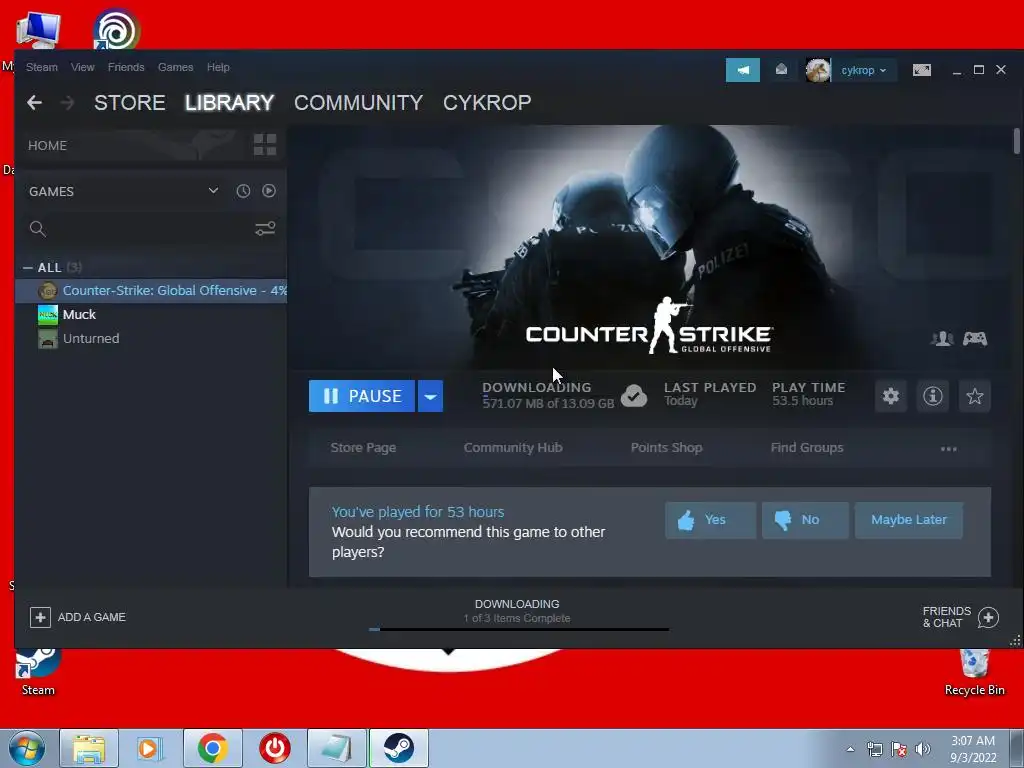Viewport: 1024px width, 768px height.
Task: Go forward with the right arrow
Action: 67,103
